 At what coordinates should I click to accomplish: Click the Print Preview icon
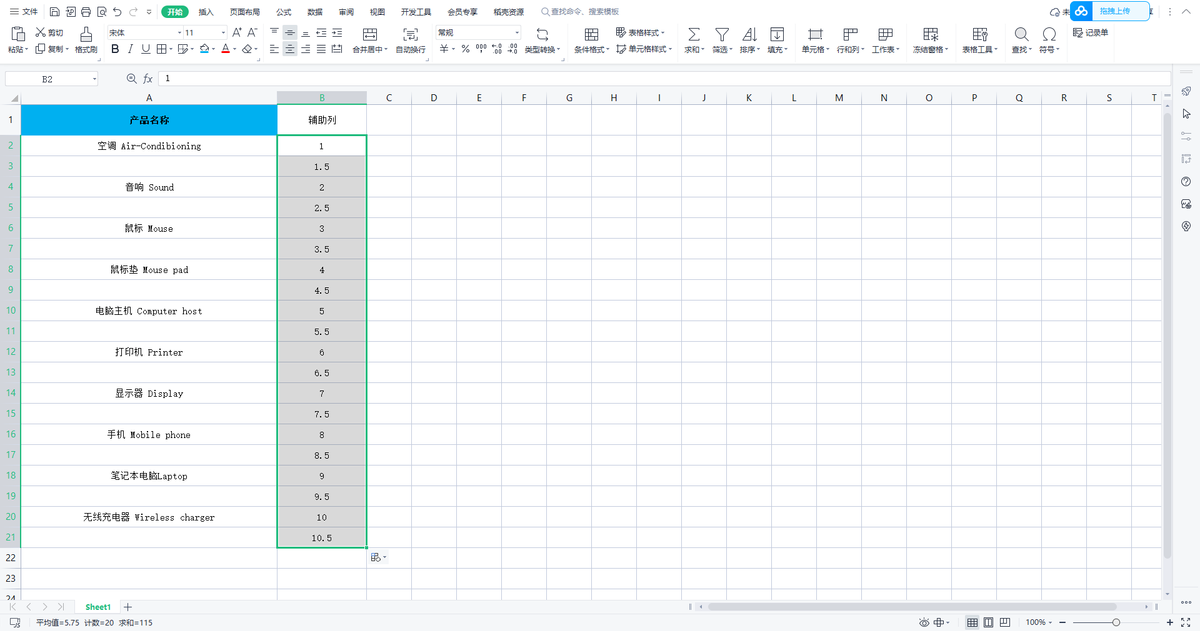(102, 12)
